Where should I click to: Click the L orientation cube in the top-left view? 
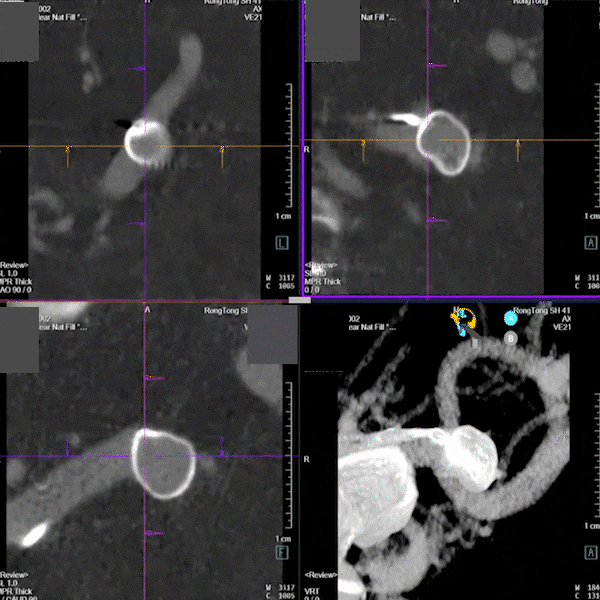[282, 243]
